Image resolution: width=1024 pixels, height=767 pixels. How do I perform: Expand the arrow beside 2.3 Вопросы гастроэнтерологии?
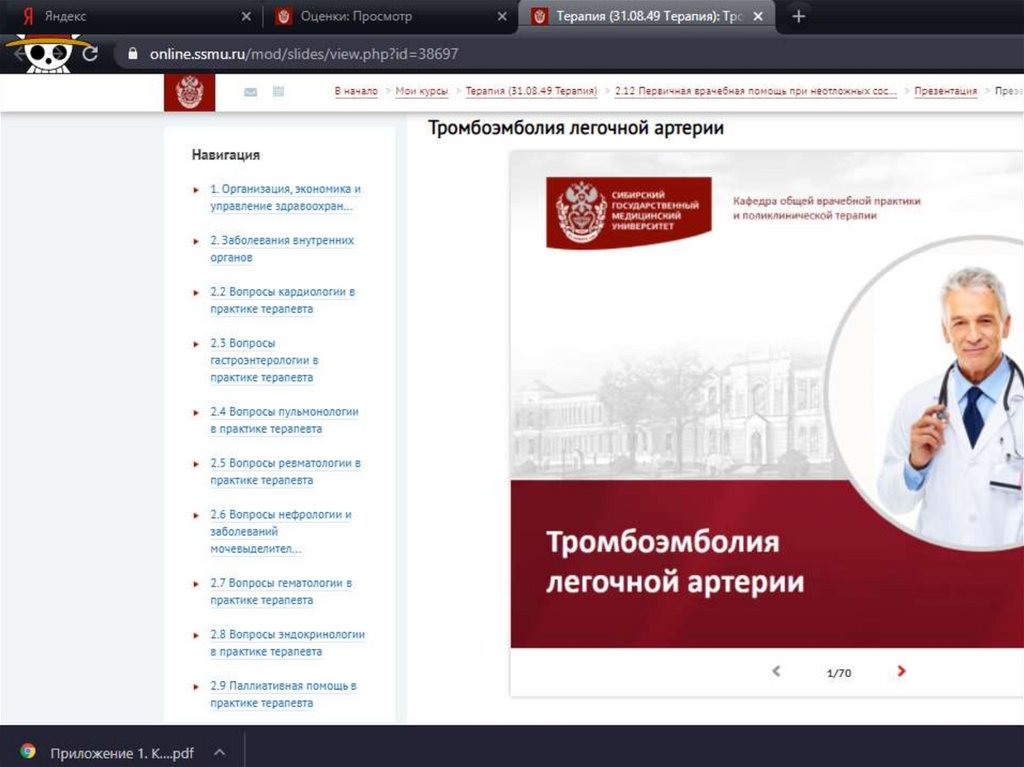[196, 344]
